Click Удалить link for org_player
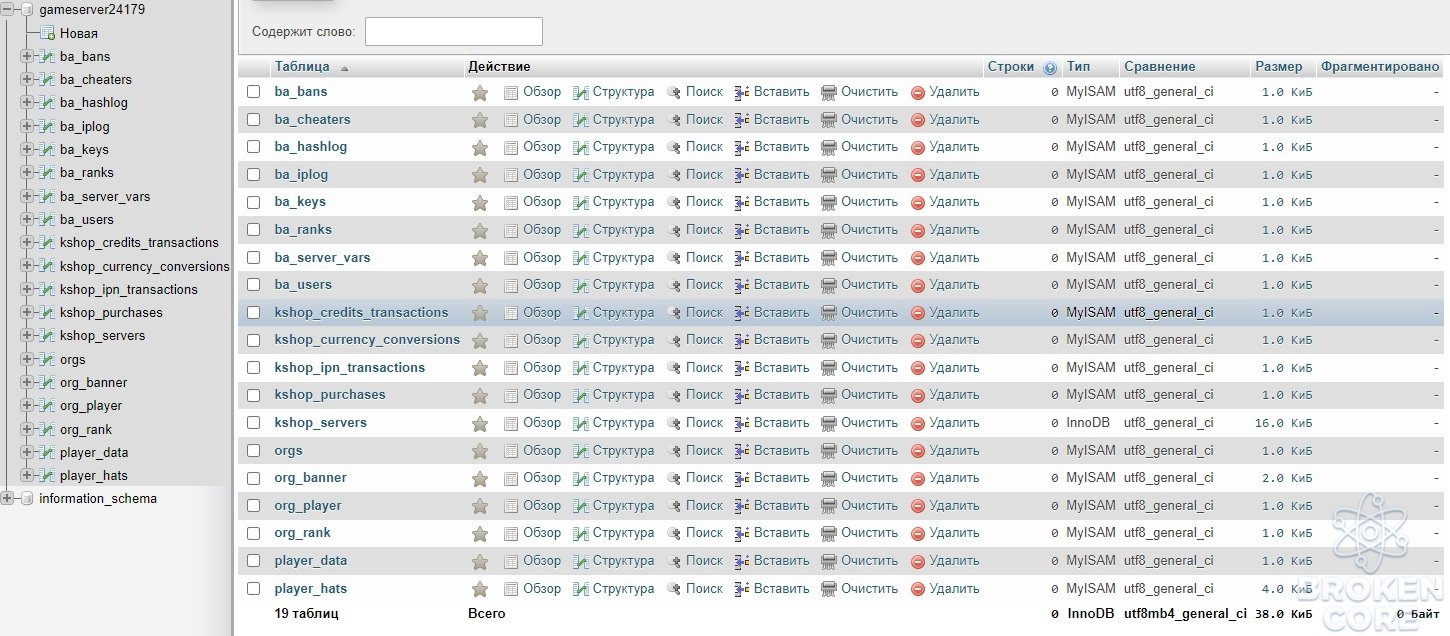The height and width of the screenshot is (636, 1450). 954,506
